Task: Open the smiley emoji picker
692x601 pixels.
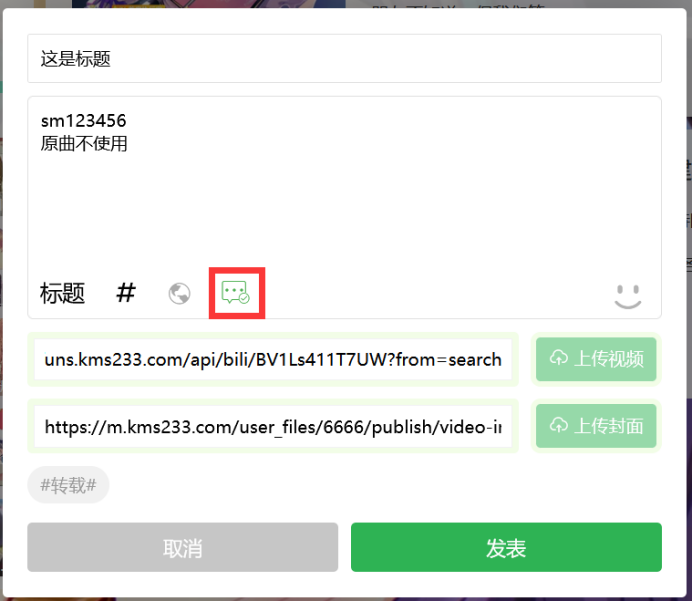Action: 628,297
